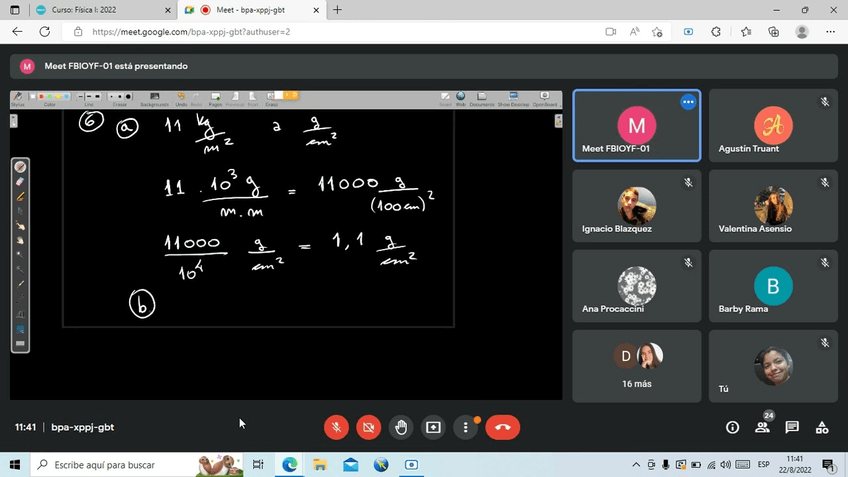Choose the Interact pointing-finger tool
Image resolution: width=848 pixels, height=477 pixels.
click(20, 226)
